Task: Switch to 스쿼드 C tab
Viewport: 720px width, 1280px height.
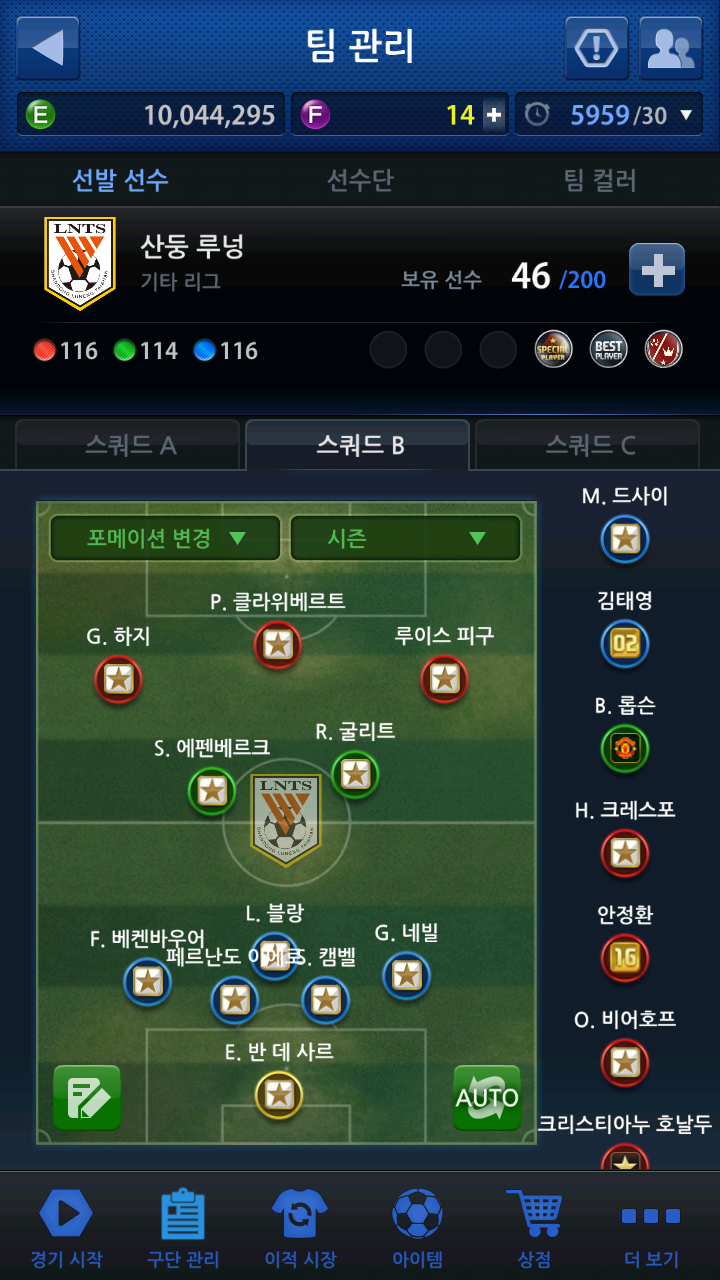Action: coord(588,444)
